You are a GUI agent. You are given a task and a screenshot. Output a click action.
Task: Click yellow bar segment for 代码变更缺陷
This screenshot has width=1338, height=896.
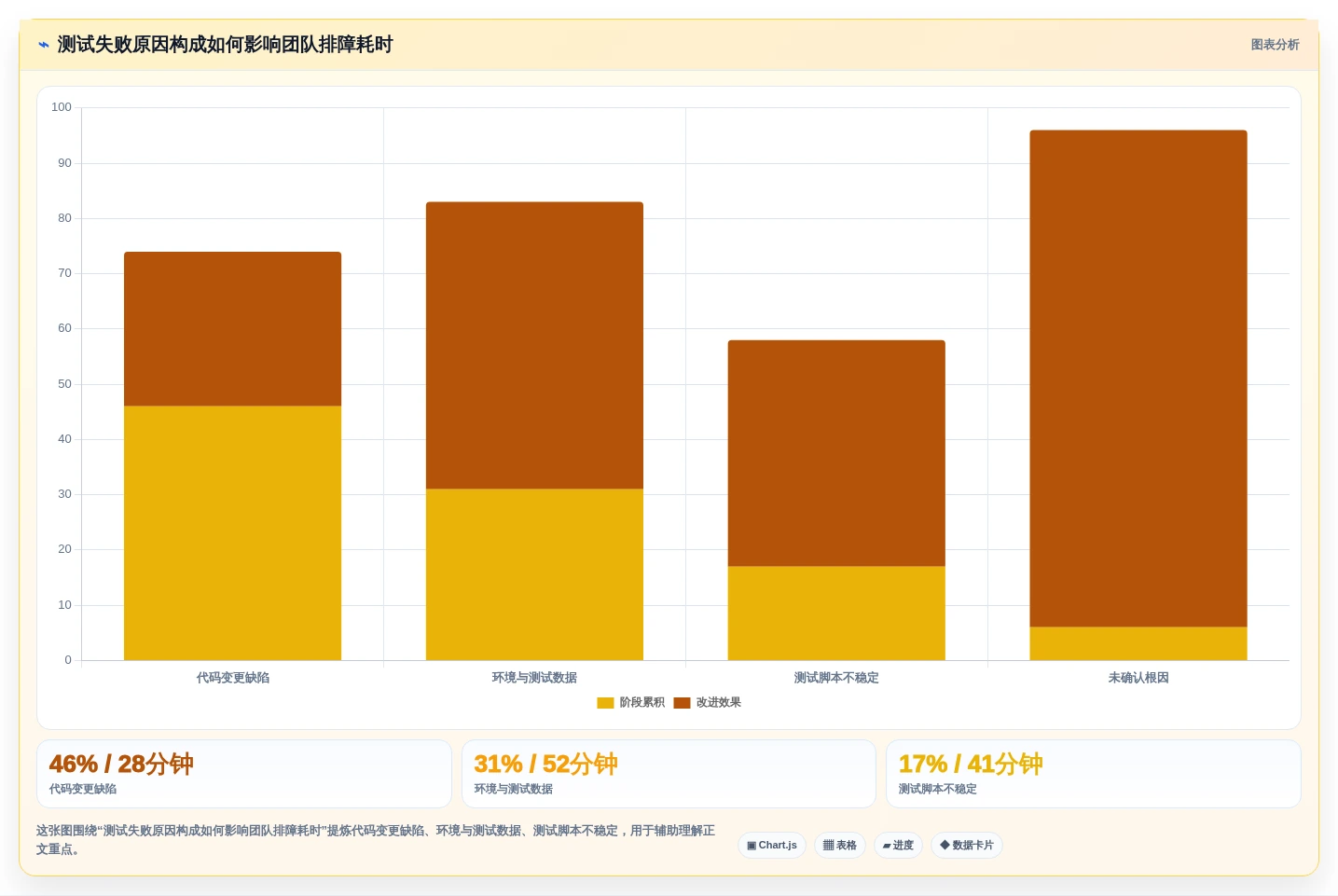pyautogui.click(x=232, y=533)
